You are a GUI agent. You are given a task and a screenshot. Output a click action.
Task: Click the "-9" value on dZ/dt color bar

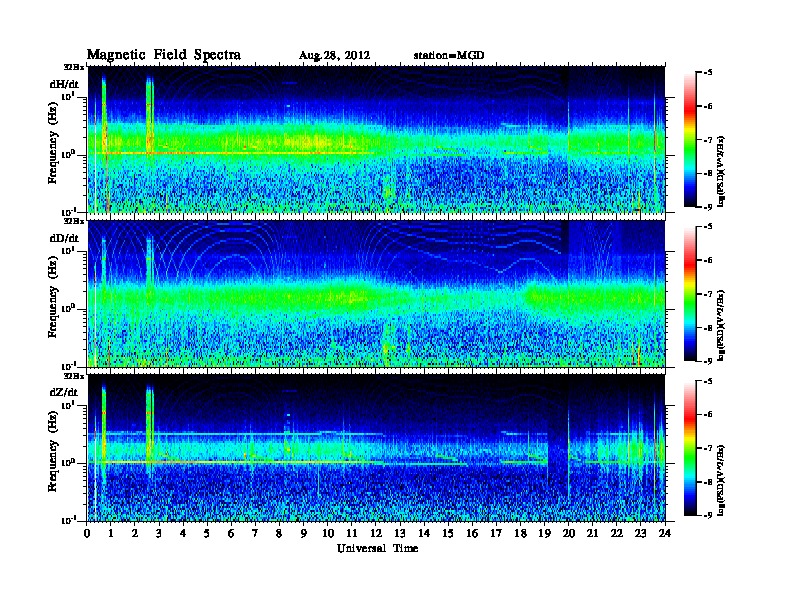click(x=707, y=515)
